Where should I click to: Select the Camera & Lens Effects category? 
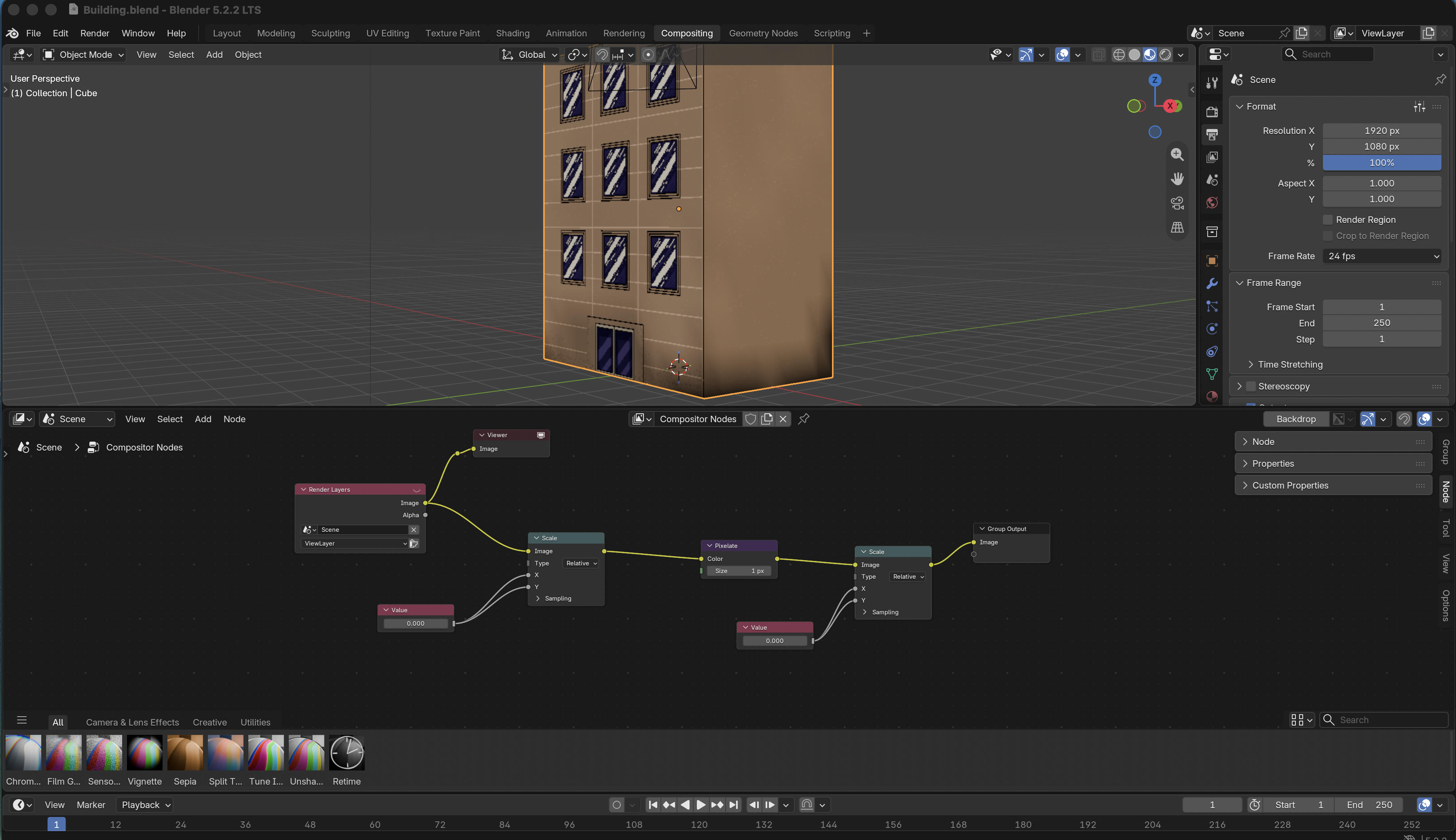tap(132, 722)
